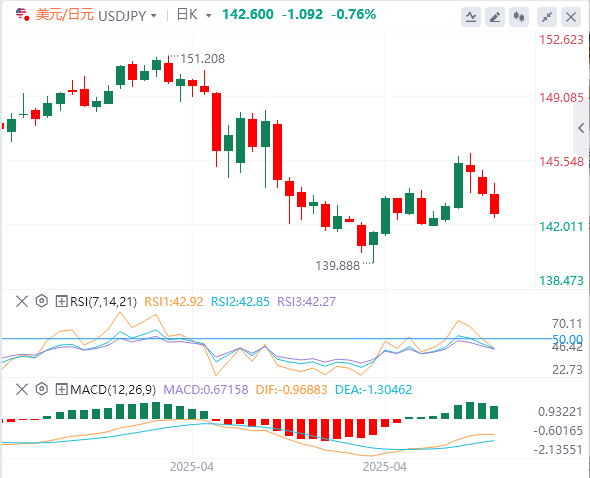The image size is (590, 478).
Task: Click the 美元/日元 symbol name
Action: (64, 15)
